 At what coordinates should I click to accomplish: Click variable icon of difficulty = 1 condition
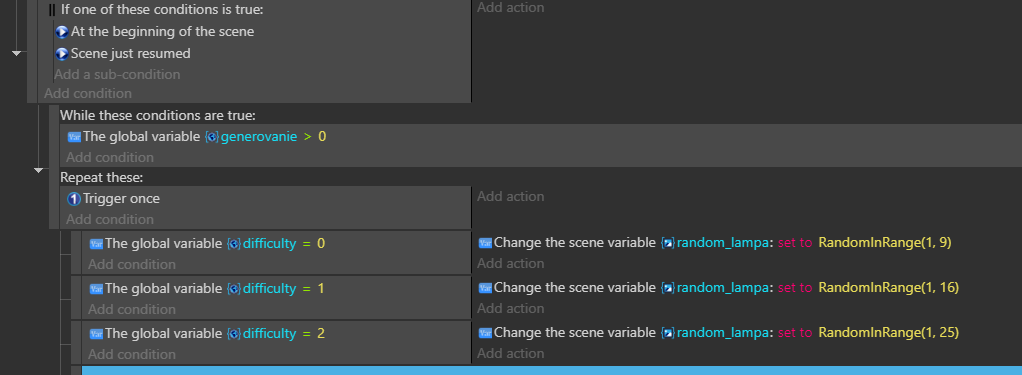pyautogui.click(x=96, y=289)
